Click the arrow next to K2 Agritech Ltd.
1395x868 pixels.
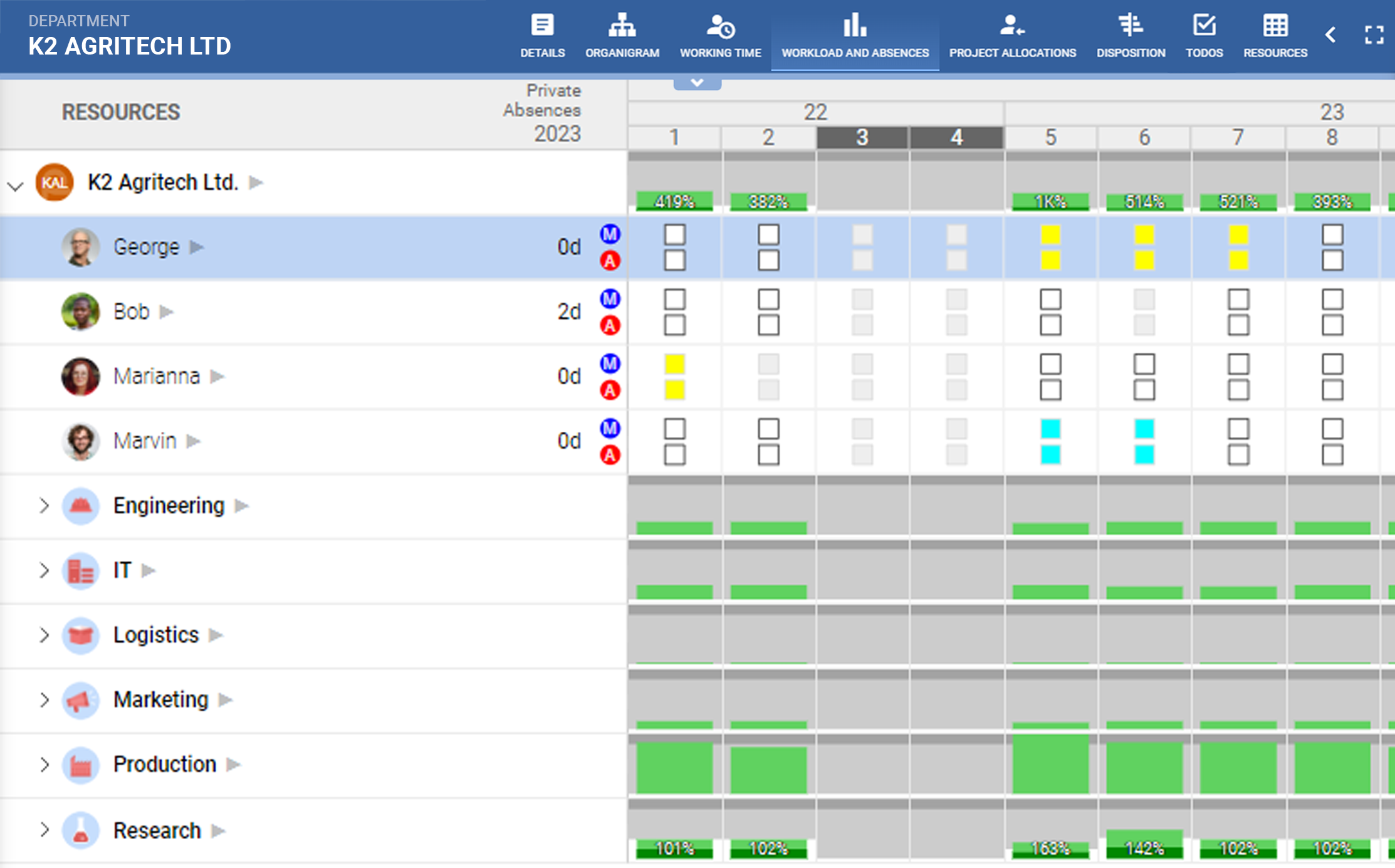click(256, 182)
